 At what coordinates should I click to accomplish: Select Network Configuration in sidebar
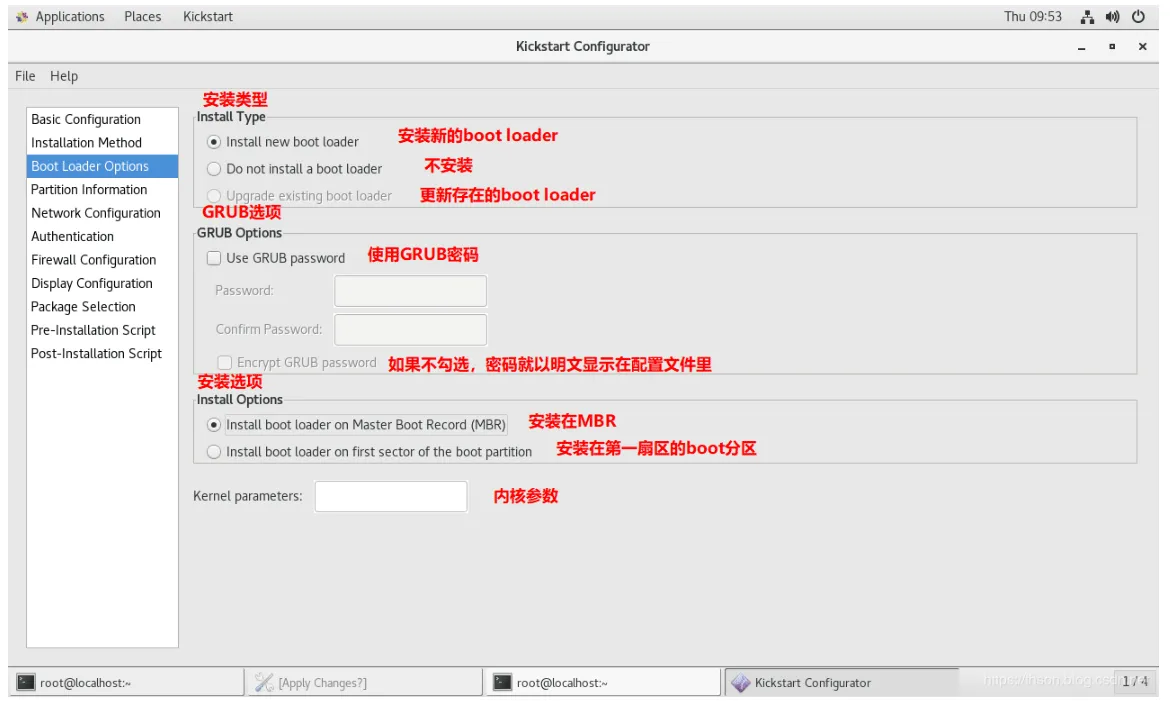[x=102, y=213]
